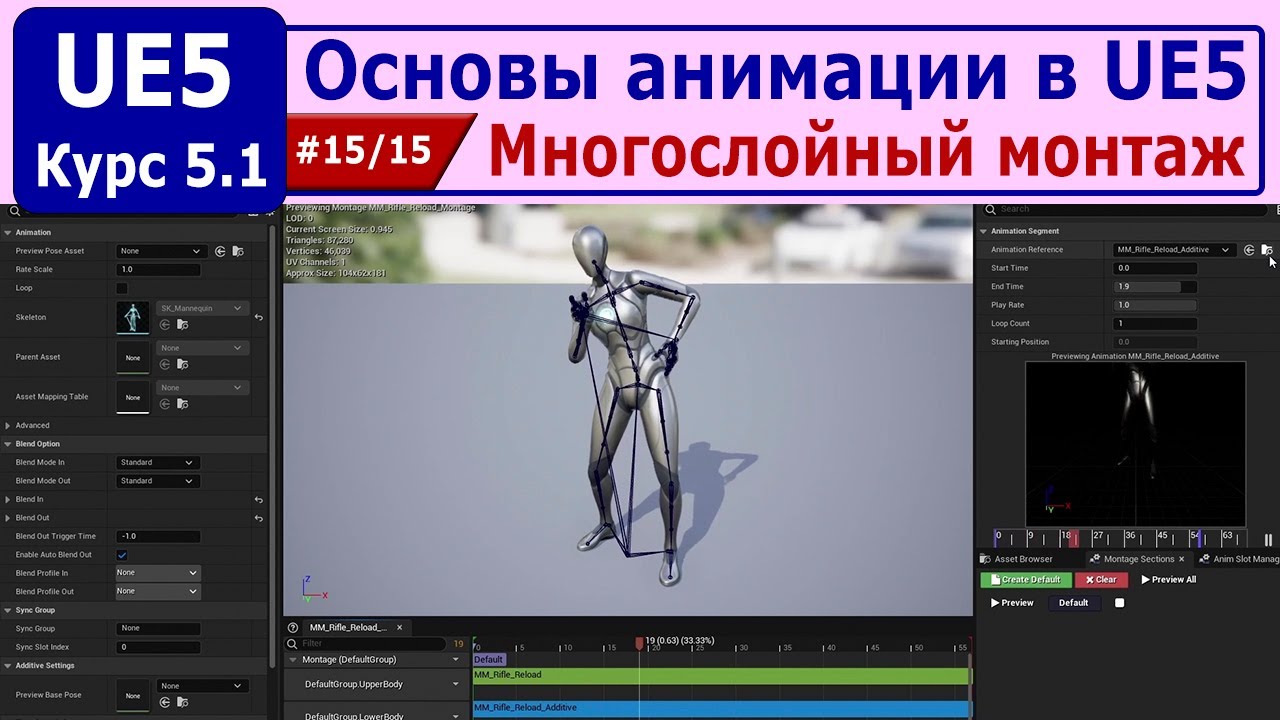Open the timeline help question-mark icon
This screenshot has height=720, width=1280.
pos(293,627)
